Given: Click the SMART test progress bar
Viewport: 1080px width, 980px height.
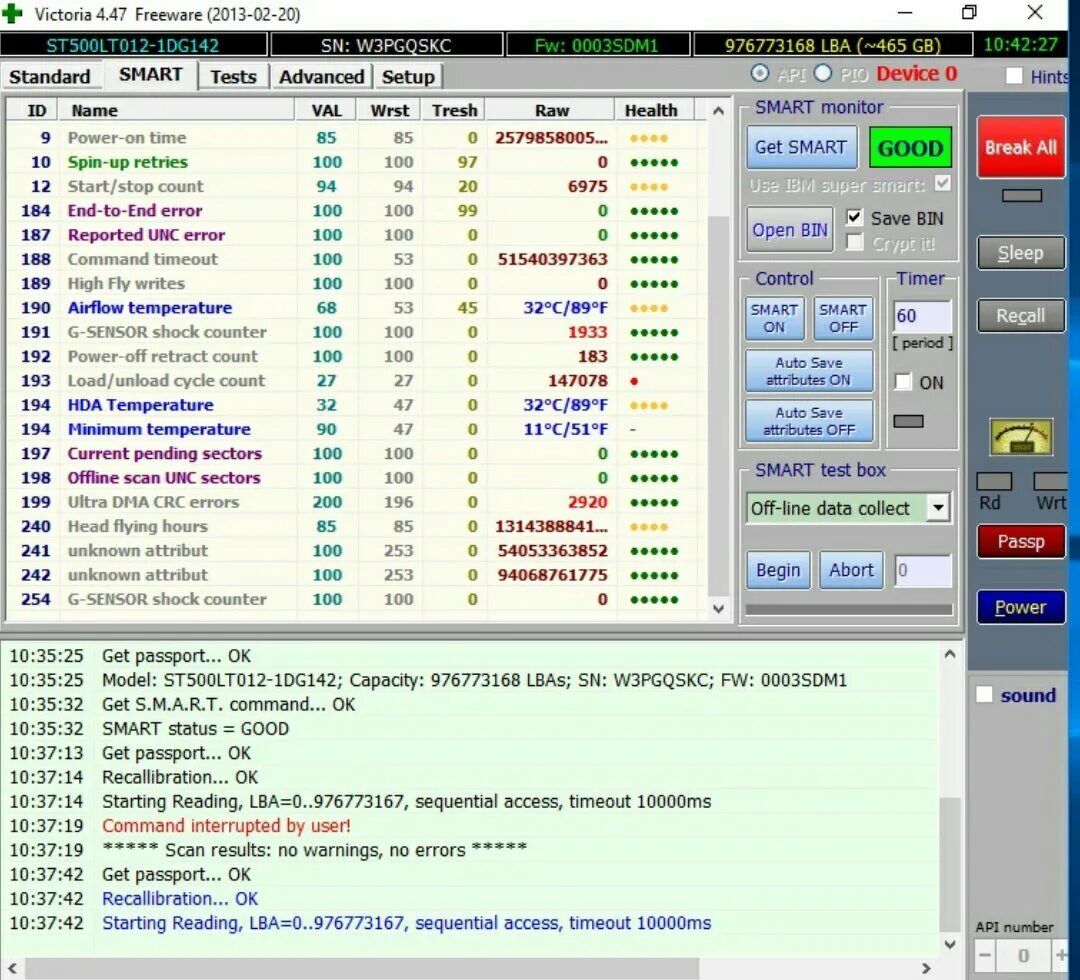Looking at the screenshot, I should [849, 609].
